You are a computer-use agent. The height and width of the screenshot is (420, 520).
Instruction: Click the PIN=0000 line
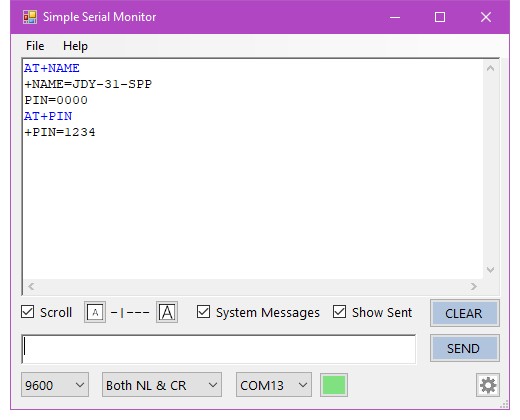pyautogui.click(x=56, y=100)
